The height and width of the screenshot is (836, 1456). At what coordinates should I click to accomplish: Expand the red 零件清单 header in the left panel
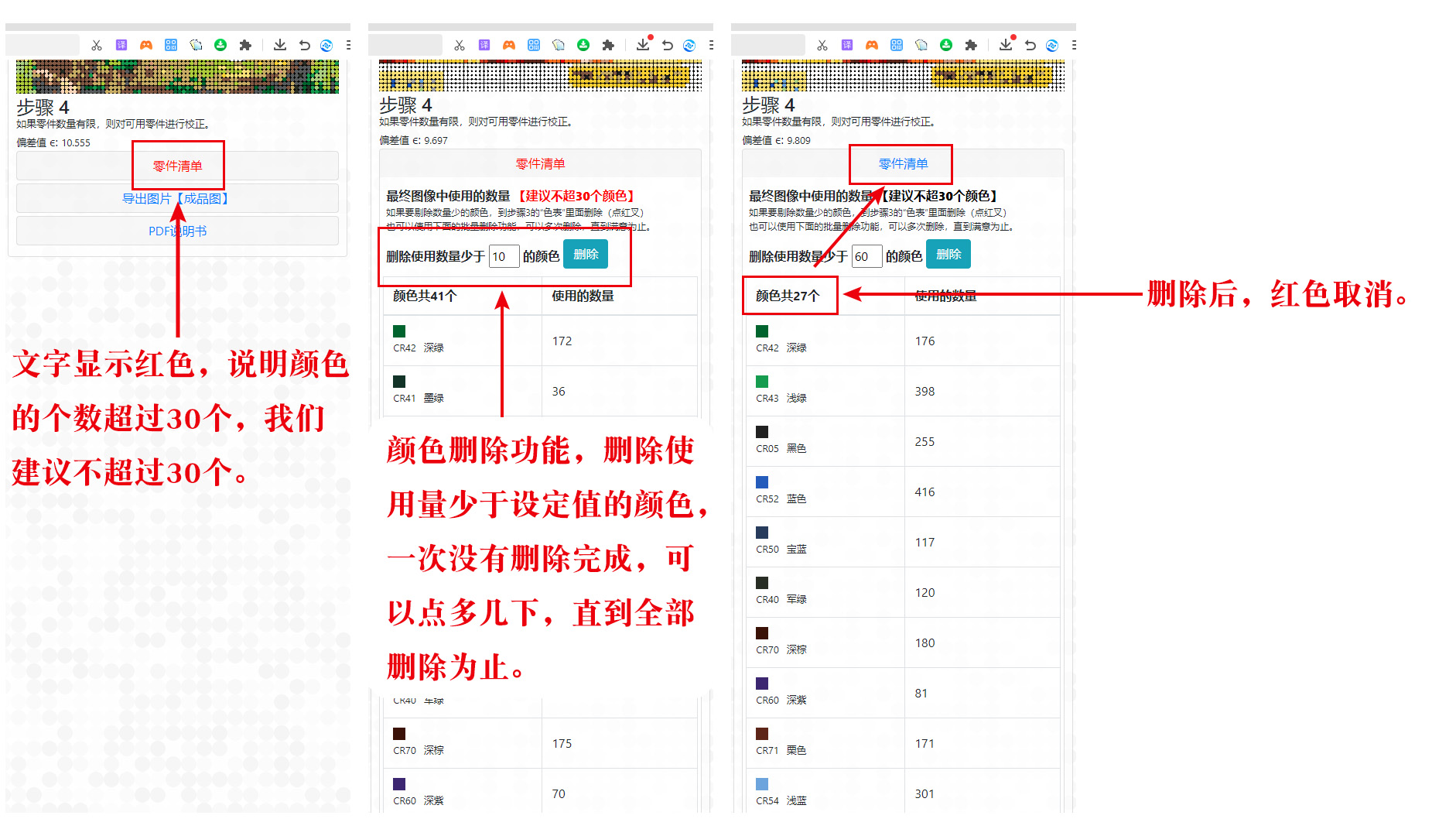tap(177, 166)
